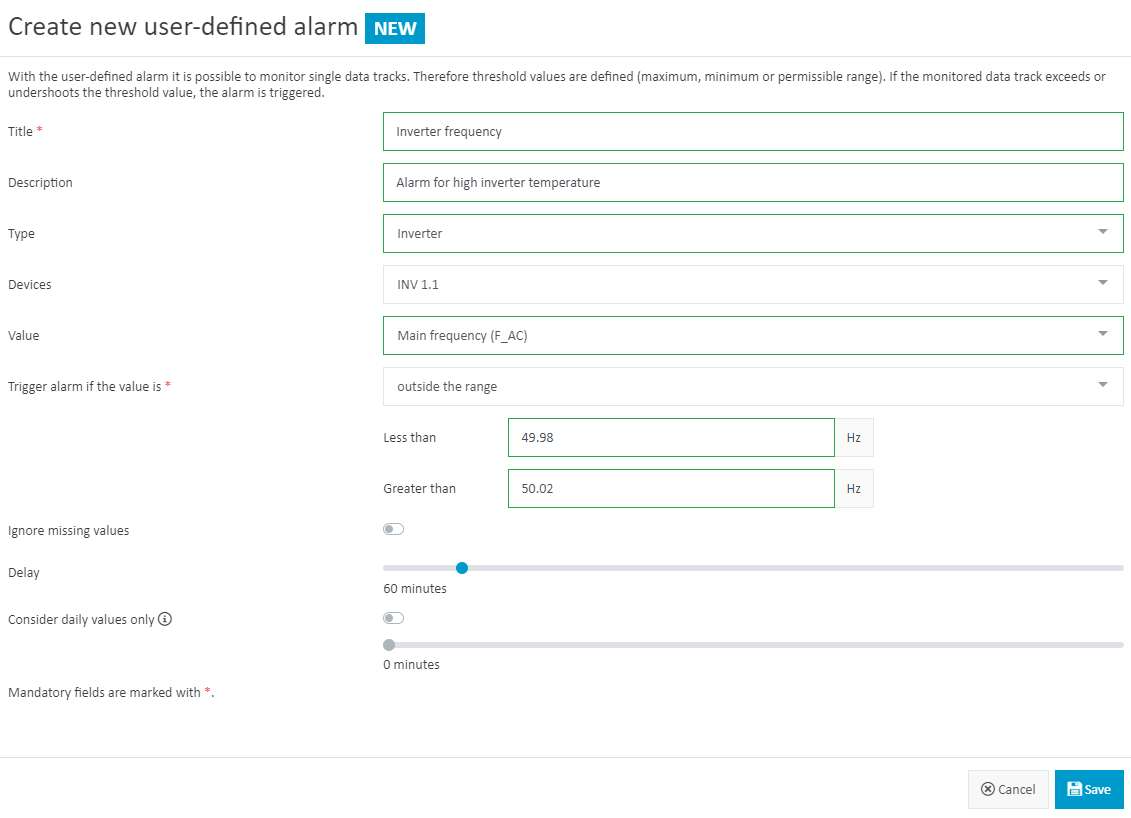Cancel creating the alarm
Viewport: 1131px width, 818px height.
pos(1008,789)
